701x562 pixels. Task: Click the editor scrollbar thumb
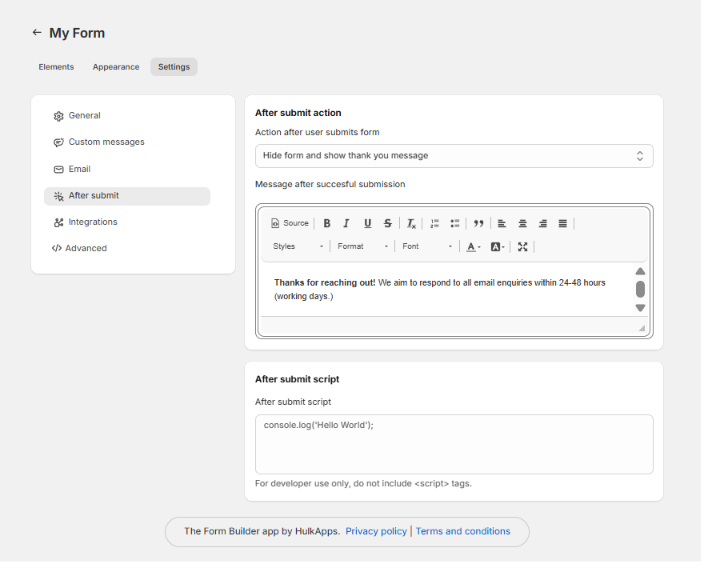(x=640, y=289)
